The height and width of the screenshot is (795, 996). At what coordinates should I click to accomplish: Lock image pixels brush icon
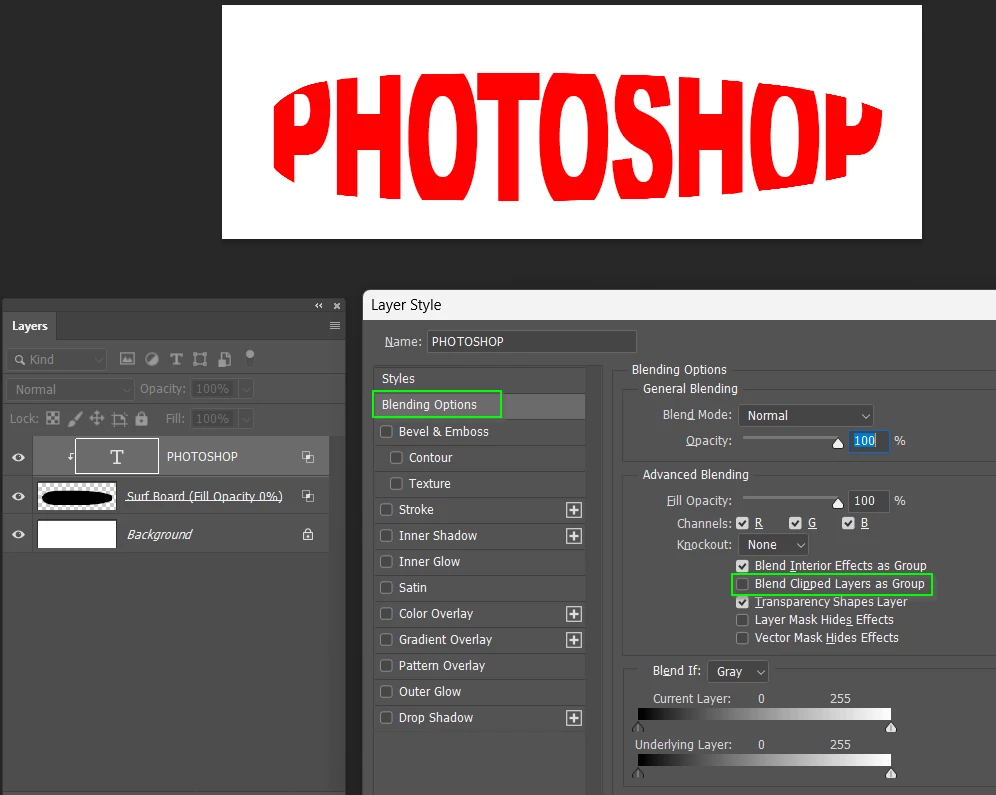coord(75,418)
